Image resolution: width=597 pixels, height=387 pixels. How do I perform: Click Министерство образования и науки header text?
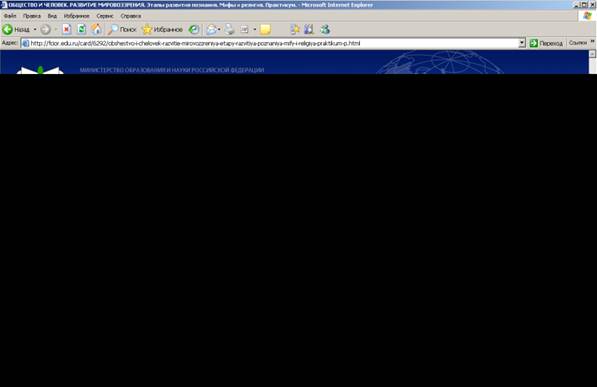point(172,70)
